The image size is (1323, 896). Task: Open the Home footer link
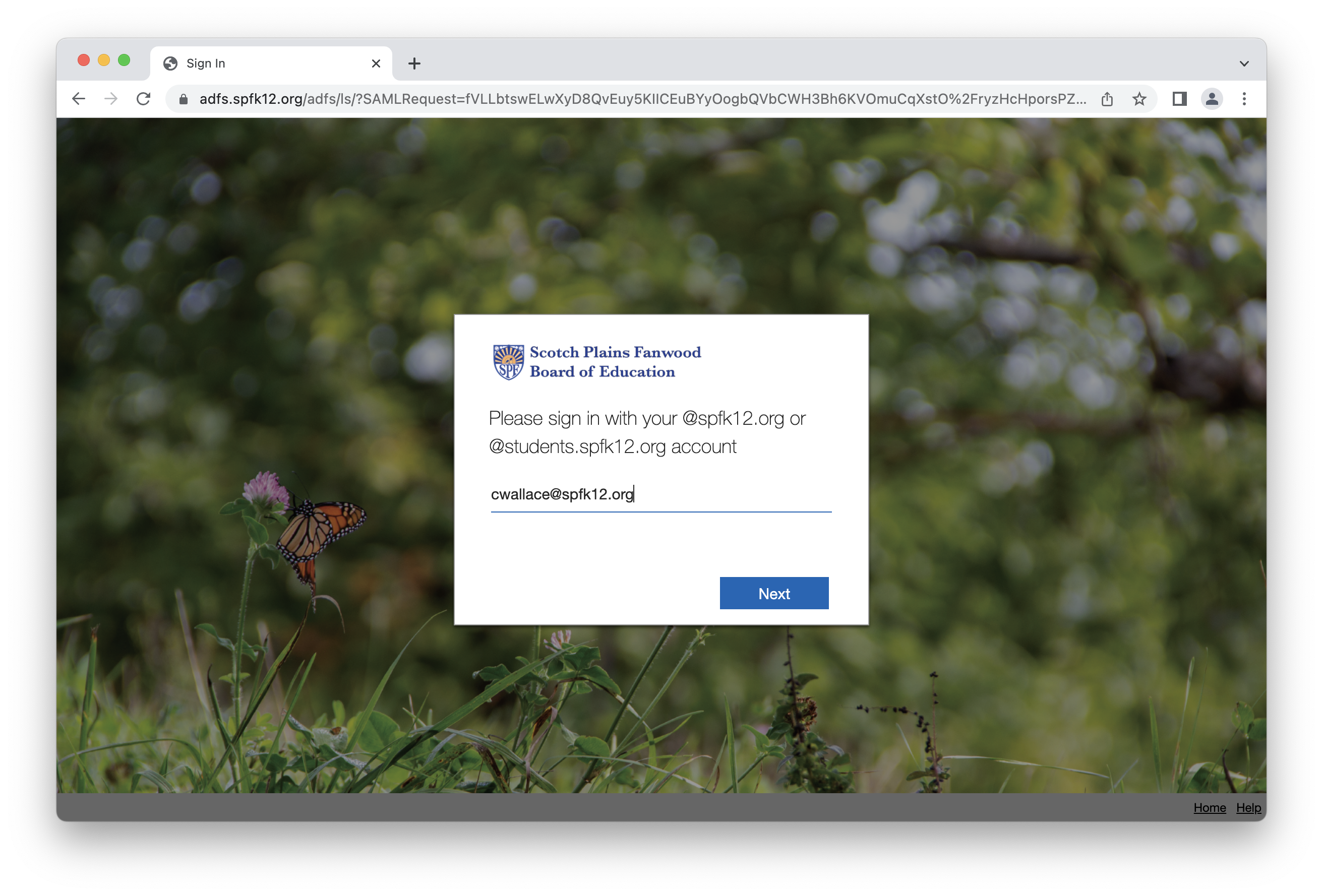(1209, 807)
